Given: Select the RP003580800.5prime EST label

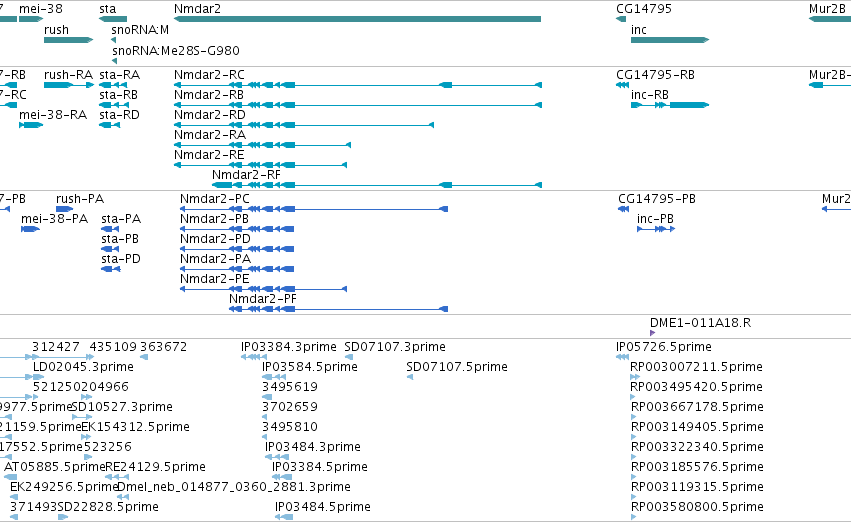Looking at the screenshot, I should [x=697, y=507].
